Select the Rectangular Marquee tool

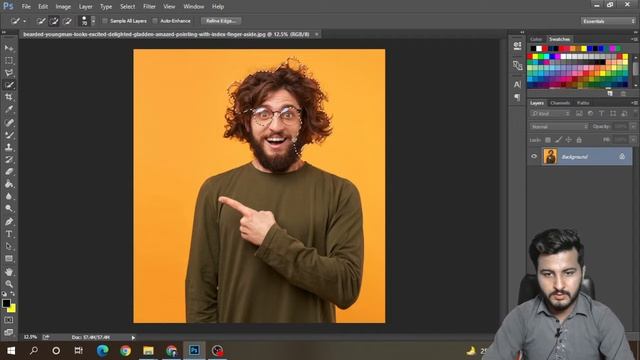coord(9,60)
